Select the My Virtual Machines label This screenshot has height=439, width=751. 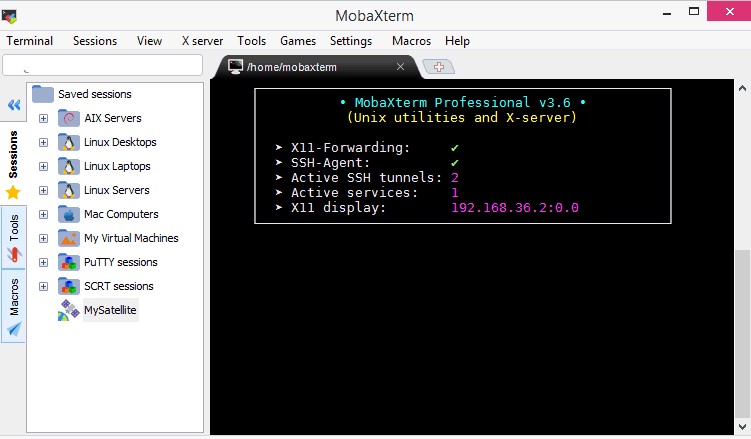[131, 238]
